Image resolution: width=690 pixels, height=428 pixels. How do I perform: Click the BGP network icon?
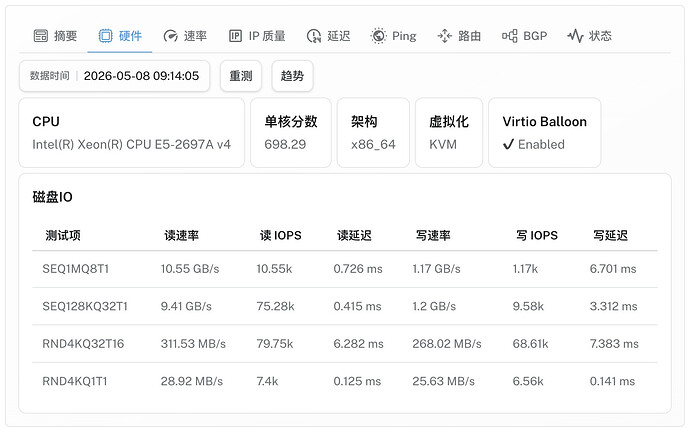[x=510, y=36]
